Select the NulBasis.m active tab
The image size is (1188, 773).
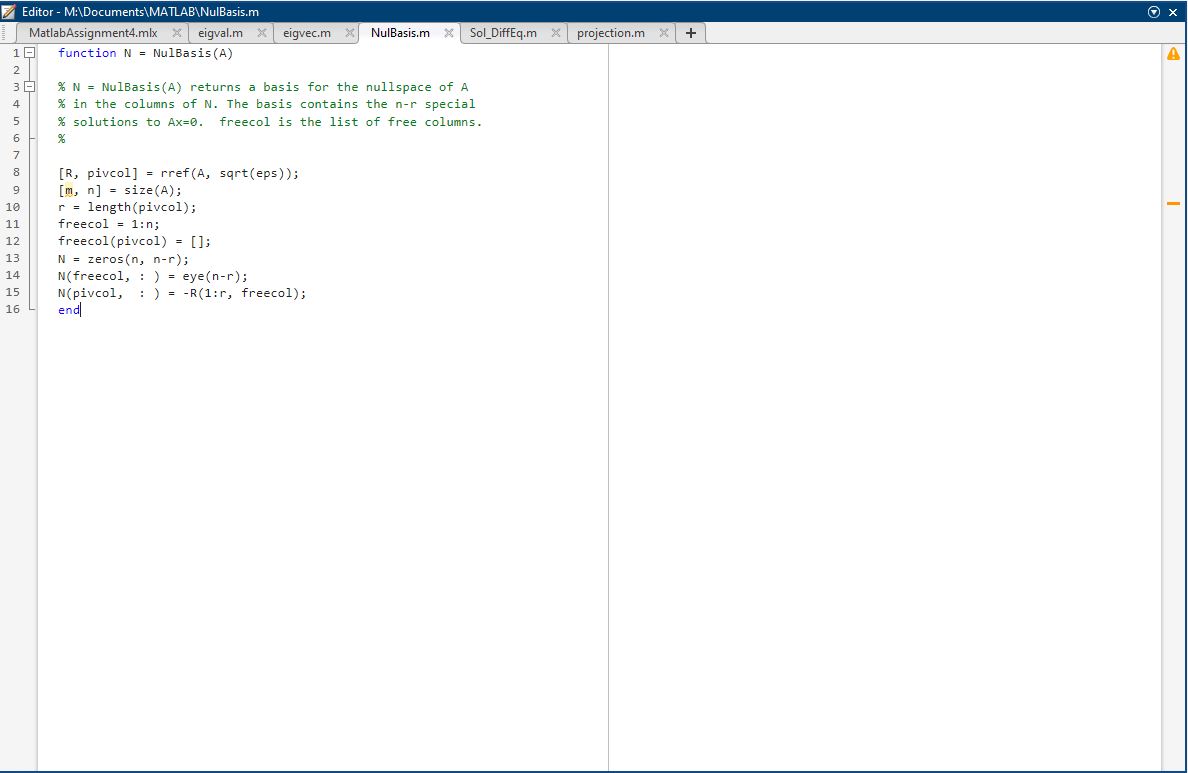tap(399, 32)
